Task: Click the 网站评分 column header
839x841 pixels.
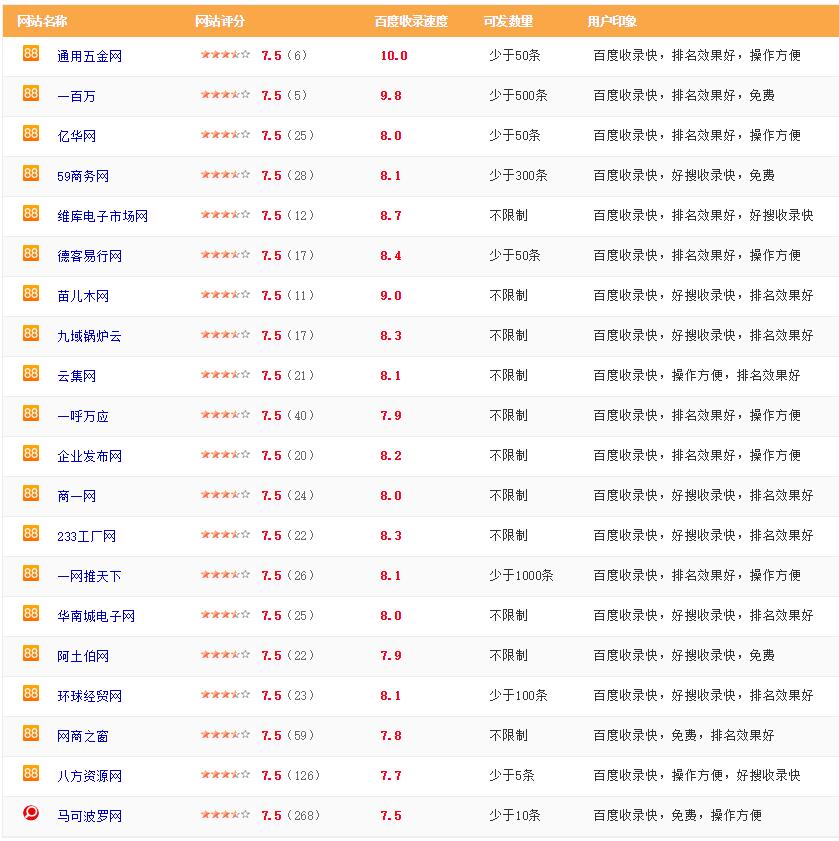Action: [220, 21]
